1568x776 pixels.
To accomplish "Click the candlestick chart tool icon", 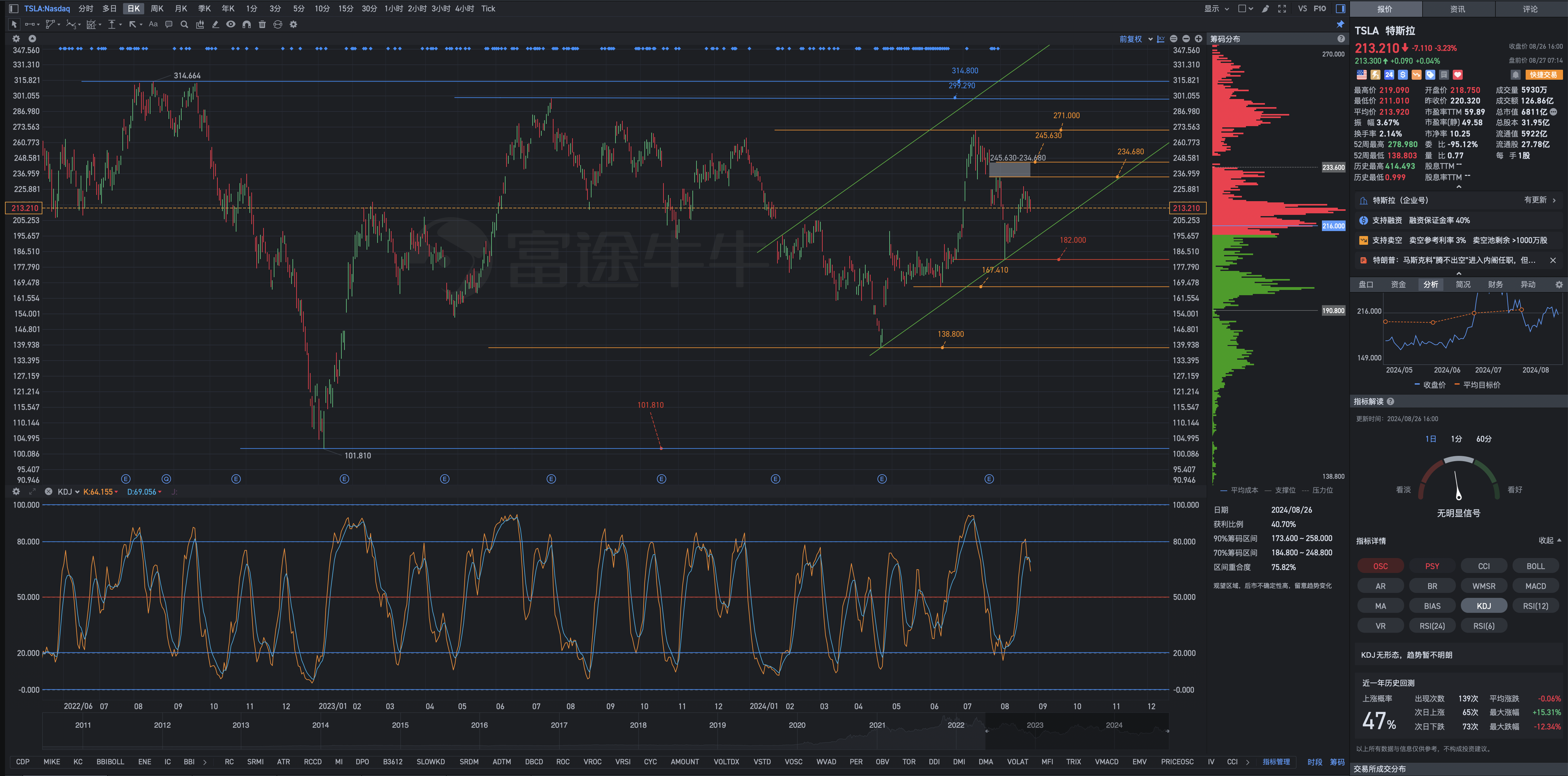I will [x=200, y=24].
